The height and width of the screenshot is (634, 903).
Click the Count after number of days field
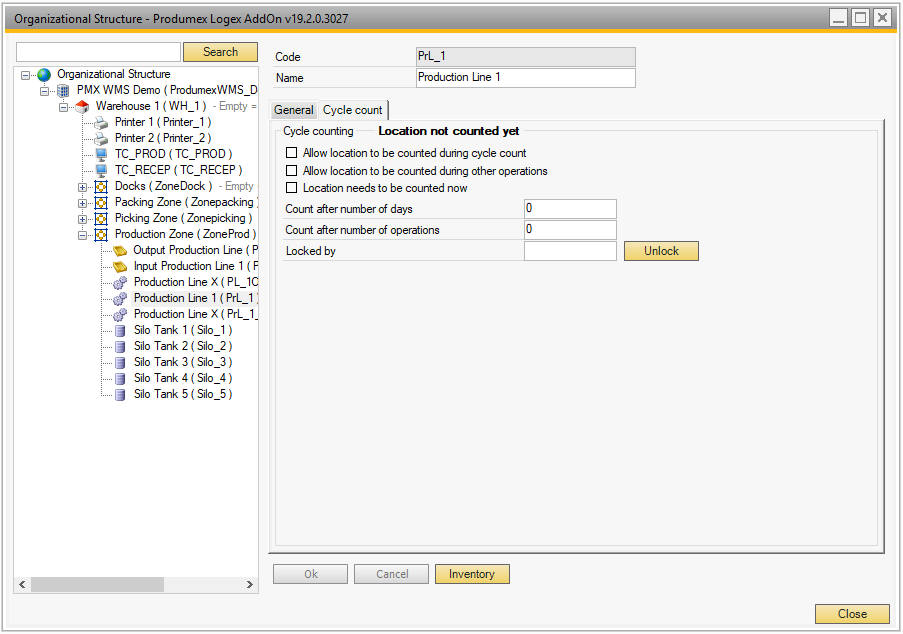570,209
